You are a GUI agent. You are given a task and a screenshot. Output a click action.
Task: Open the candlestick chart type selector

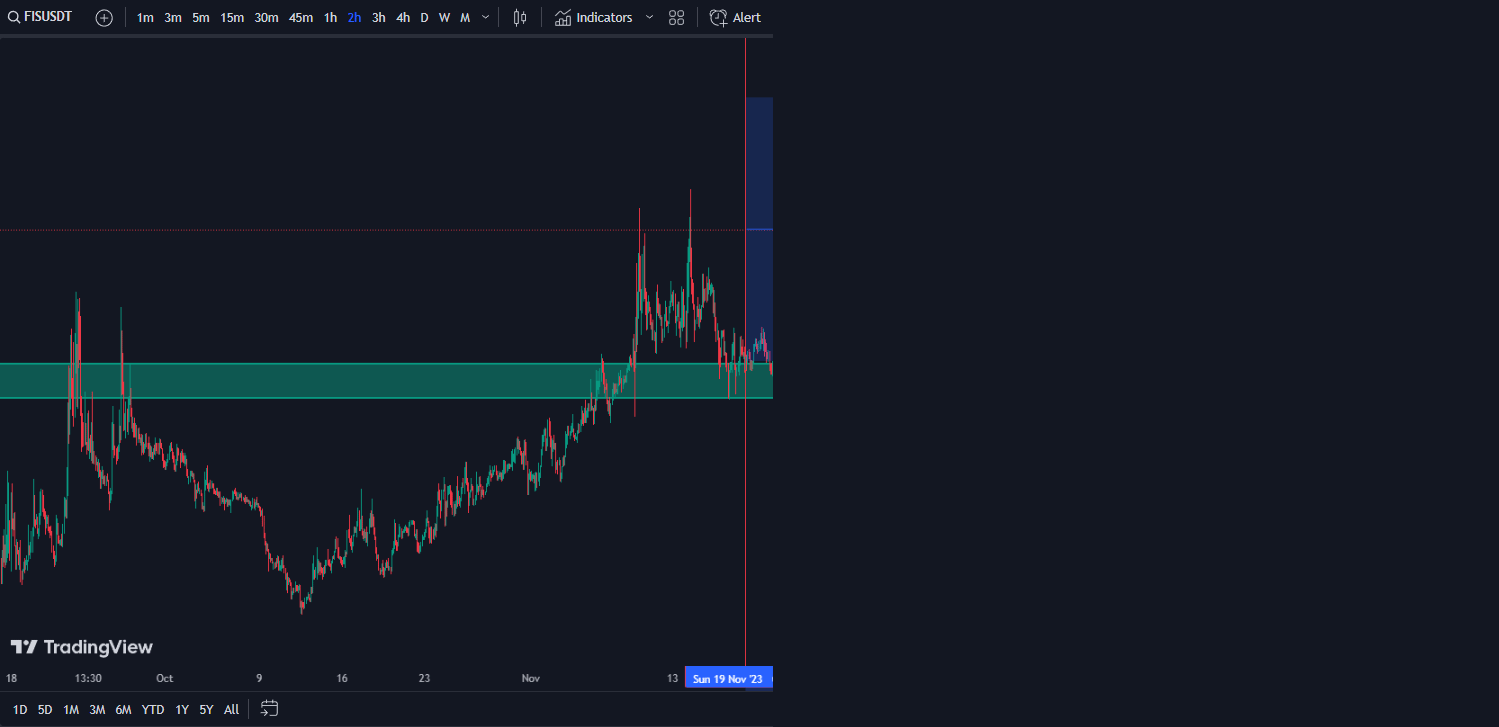[519, 18]
